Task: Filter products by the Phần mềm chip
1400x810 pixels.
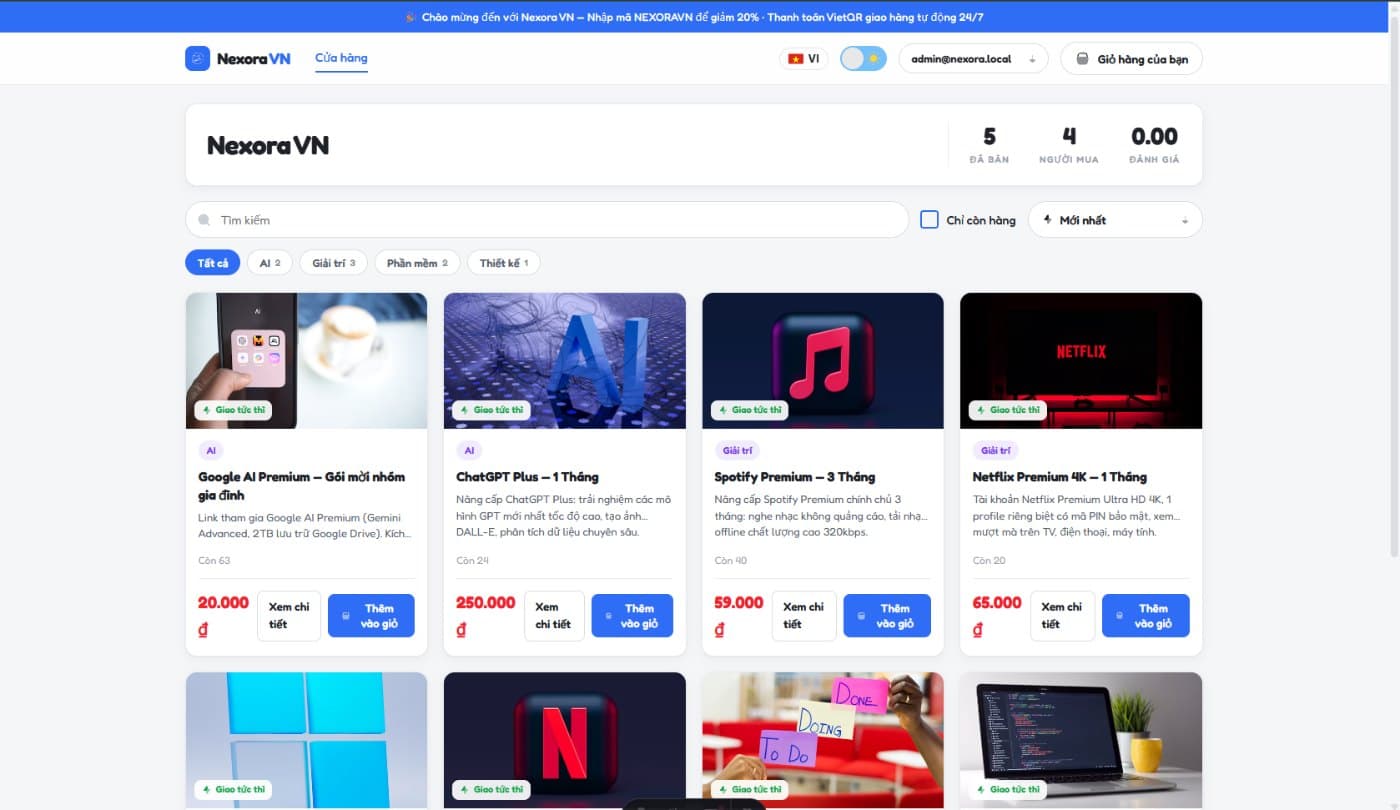Action: click(x=418, y=263)
